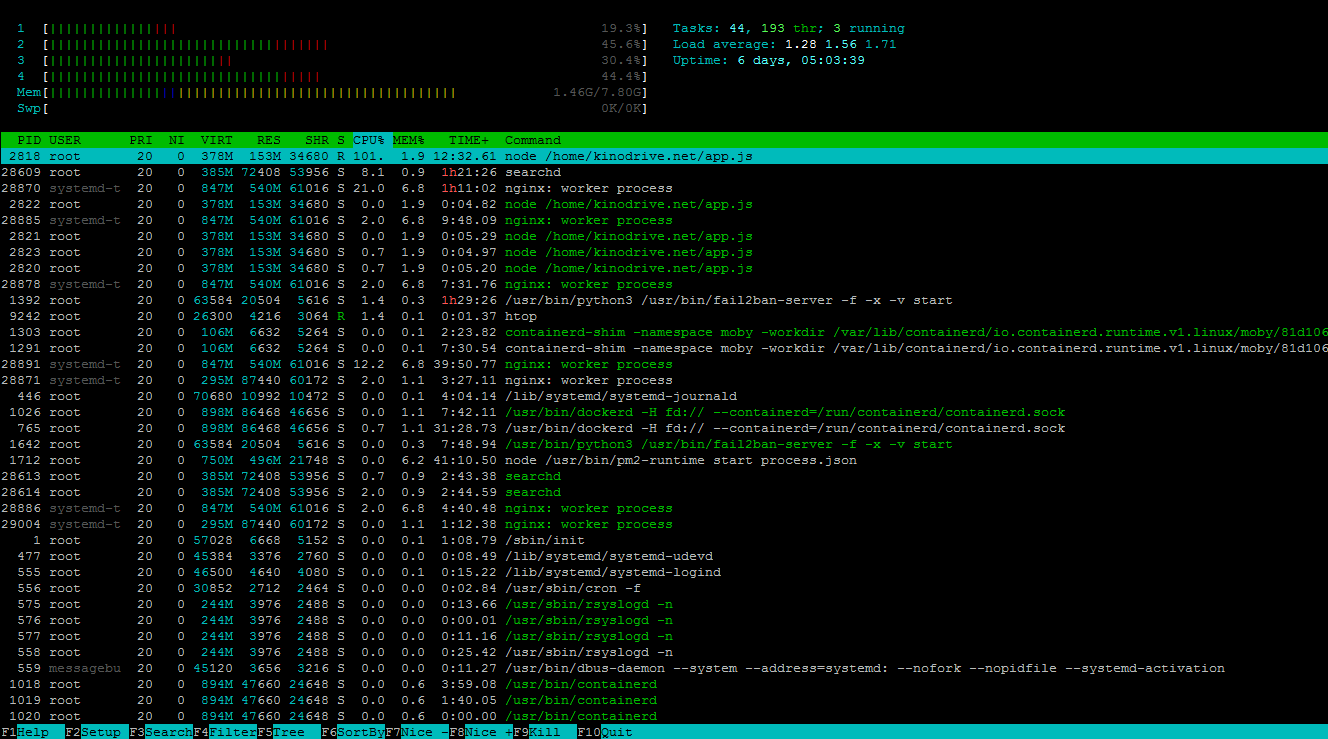This screenshot has height=739, width=1328.
Task: Sort by the VIRT column header
Action: [217, 140]
